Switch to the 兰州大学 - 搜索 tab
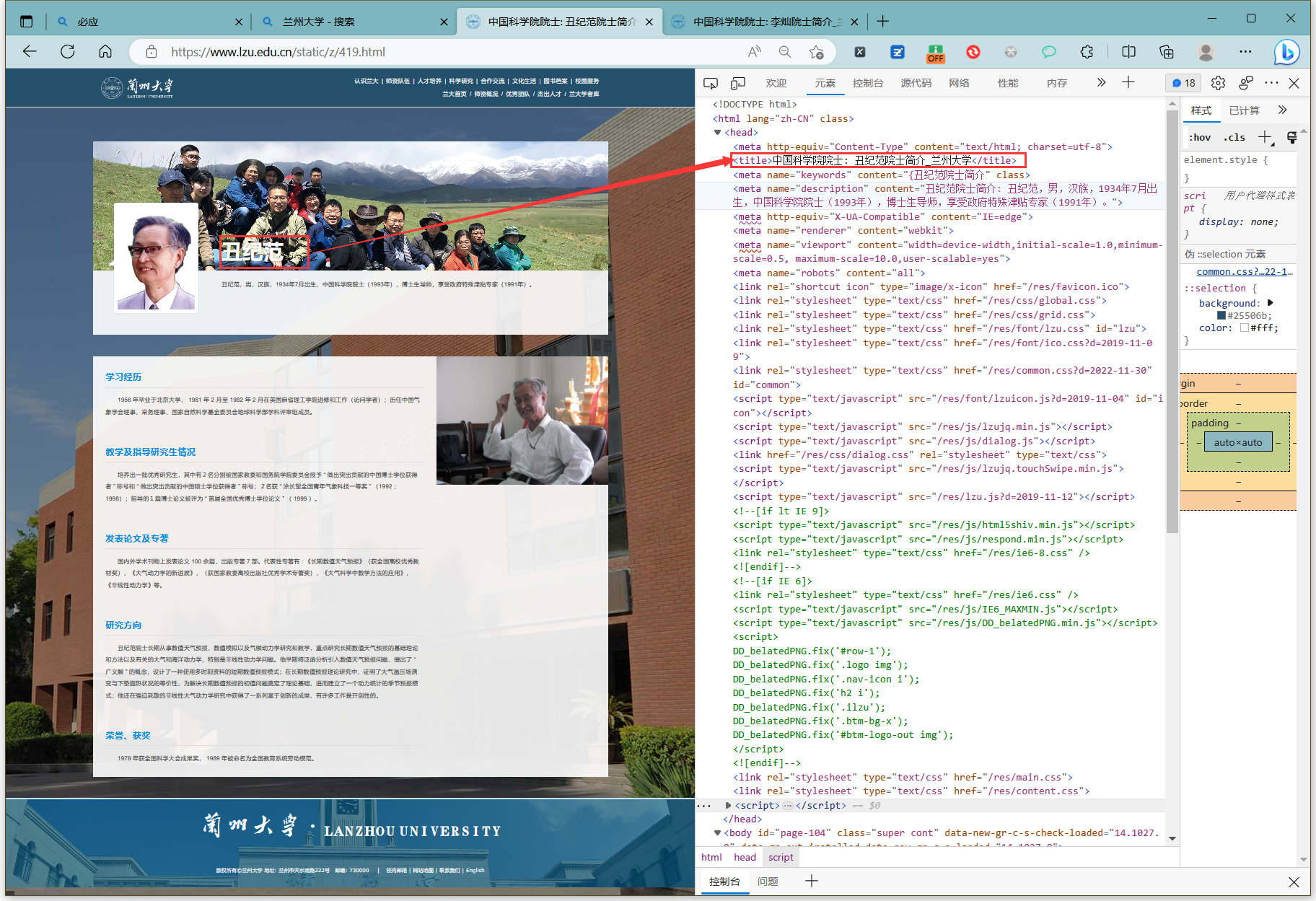The image size is (1316, 901). tap(354, 22)
